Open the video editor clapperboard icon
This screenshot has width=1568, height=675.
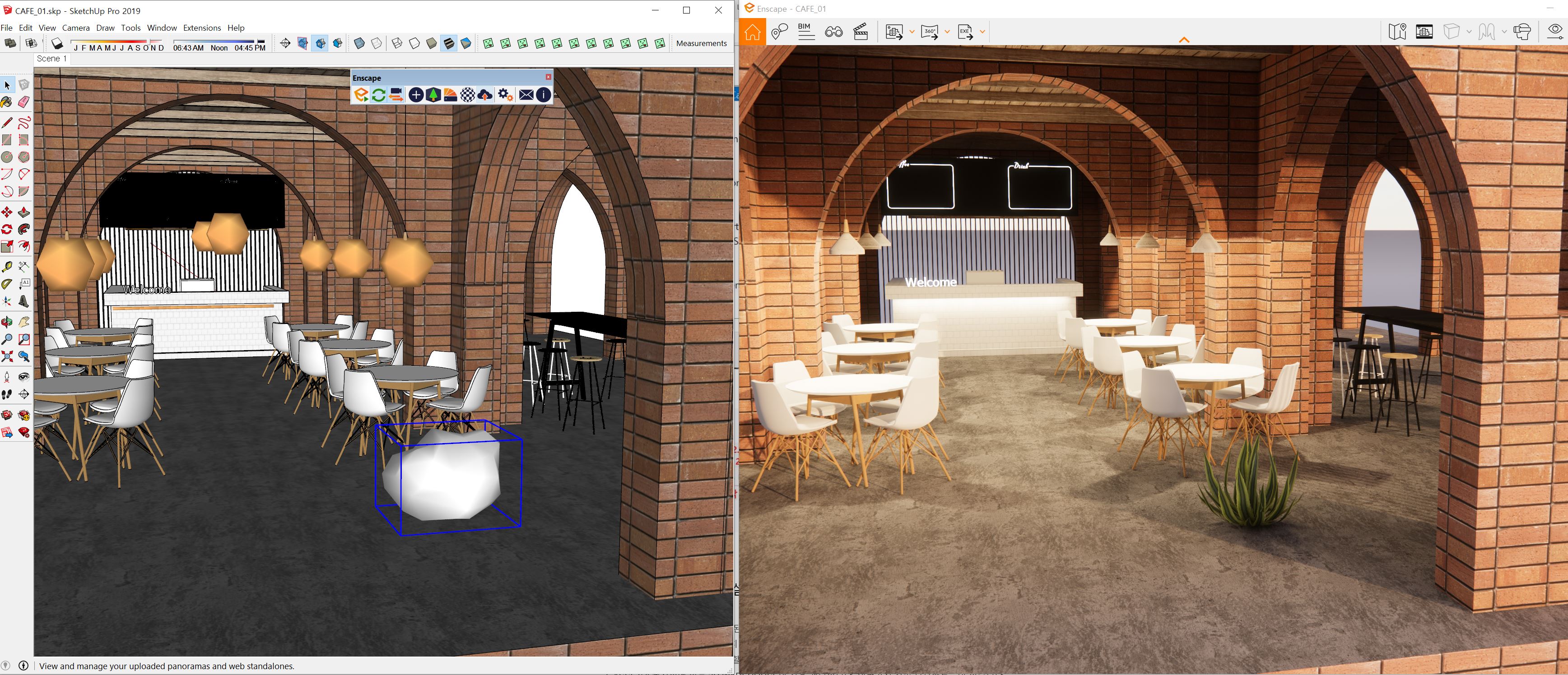(861, 32)
